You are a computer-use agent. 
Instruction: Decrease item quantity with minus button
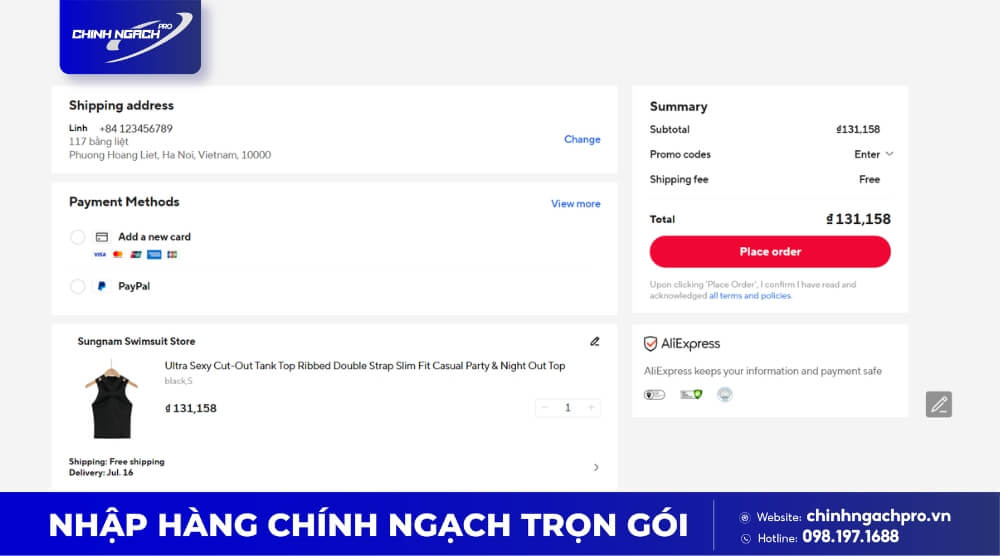point(545,407)
